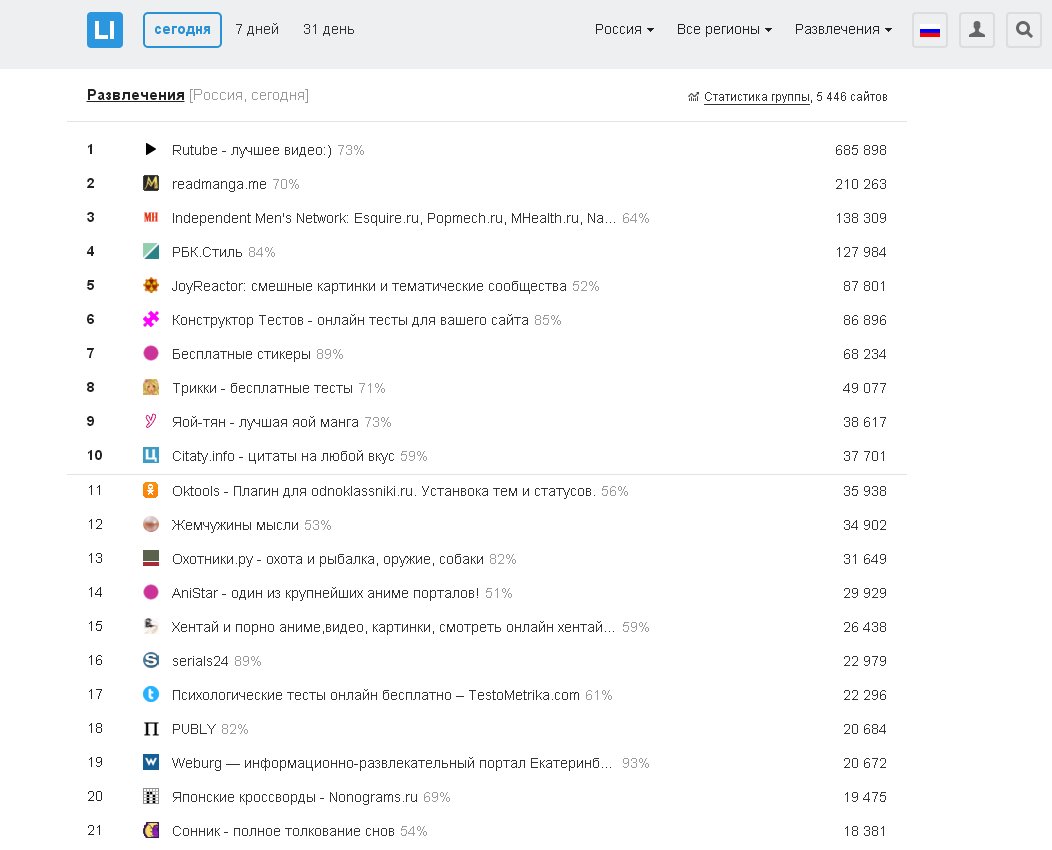1052x850 pixels.
Task: Select the сегодня period tab
Action: pyautogui.click(x=182, y=30)
